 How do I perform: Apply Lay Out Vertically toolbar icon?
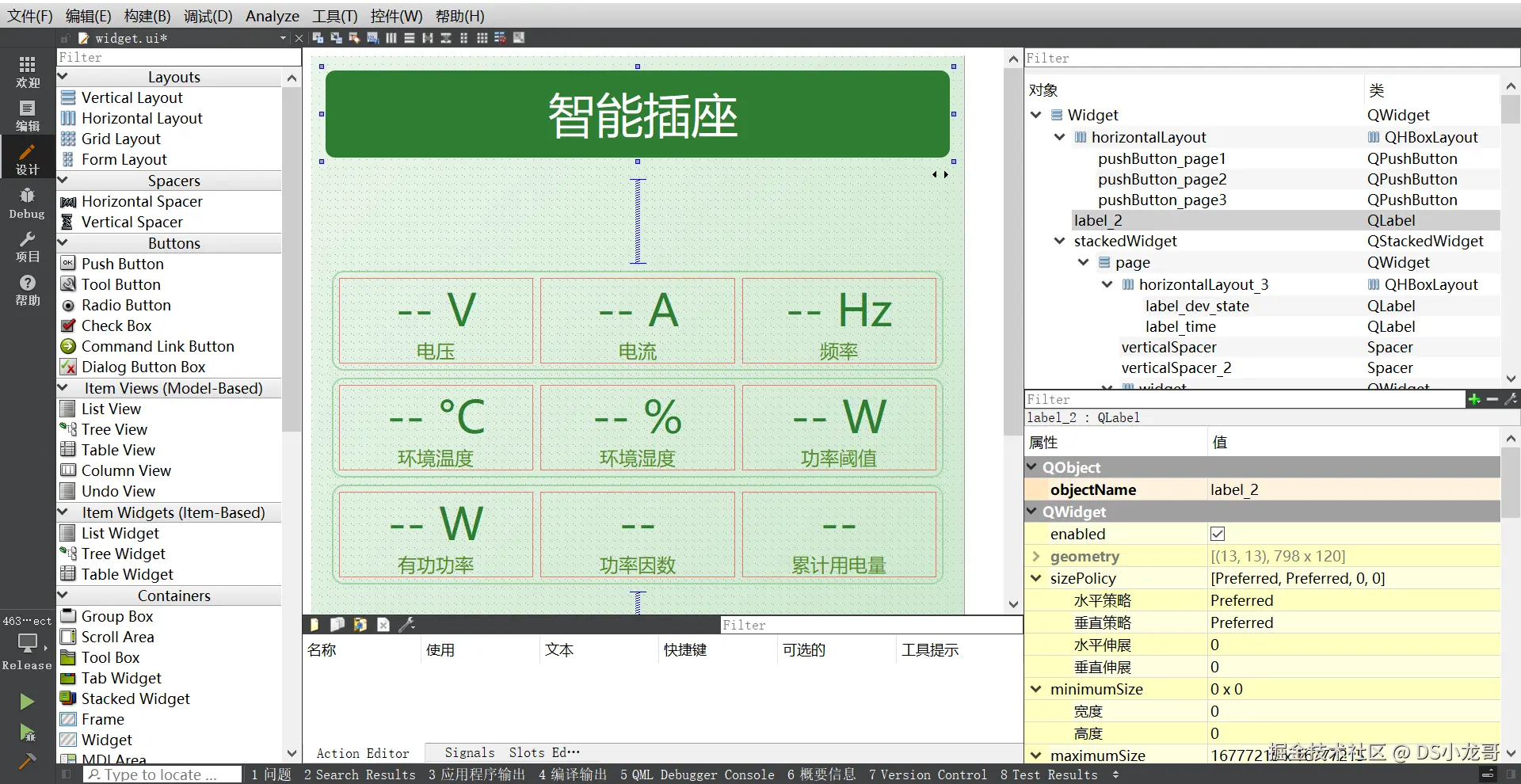[410, 38]
